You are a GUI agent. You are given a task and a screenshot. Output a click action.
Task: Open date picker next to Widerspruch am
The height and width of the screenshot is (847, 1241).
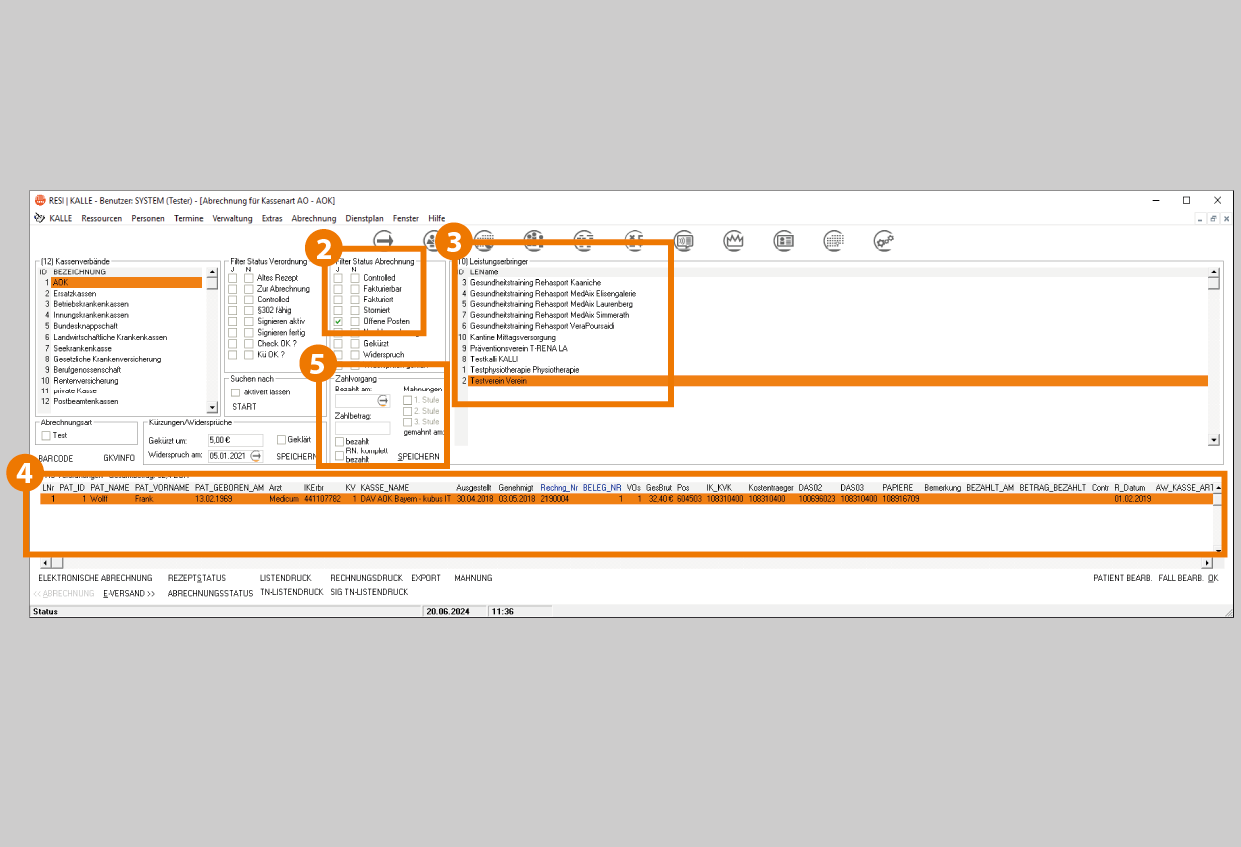(256, 455)
